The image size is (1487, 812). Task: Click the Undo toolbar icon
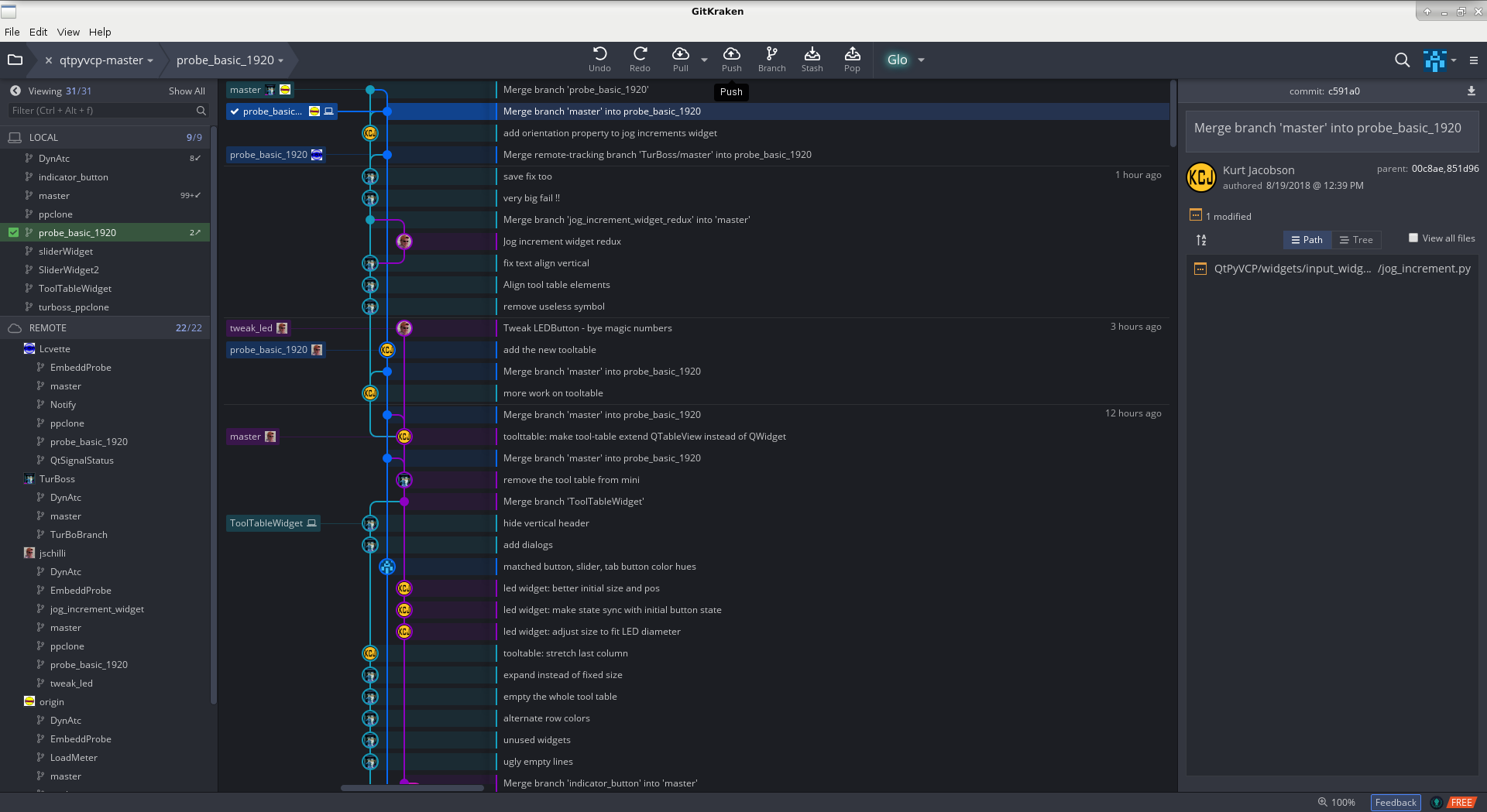[x=599, y=53]
